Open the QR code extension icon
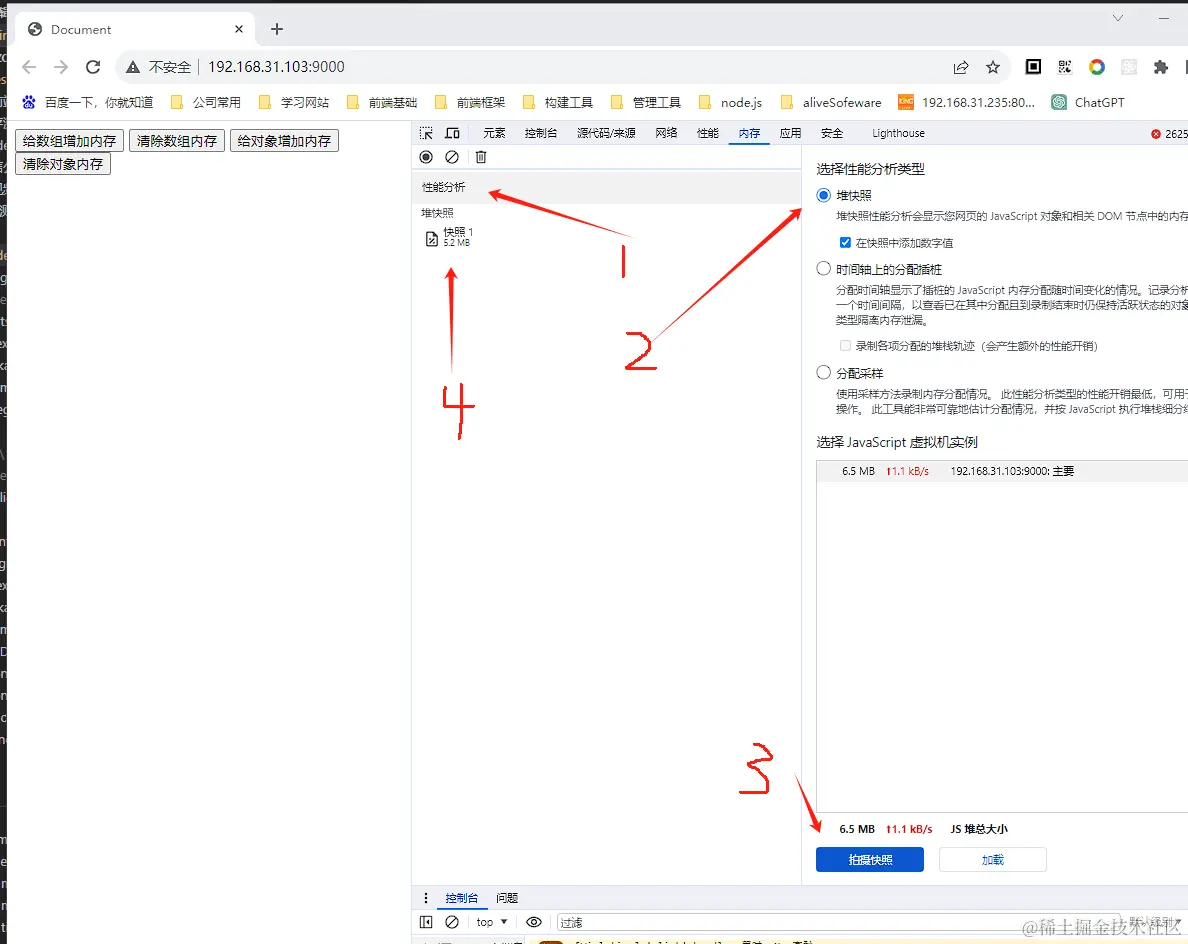Image resolution: width=1188 pixels, height=944 pixels. click(1065, 67)
